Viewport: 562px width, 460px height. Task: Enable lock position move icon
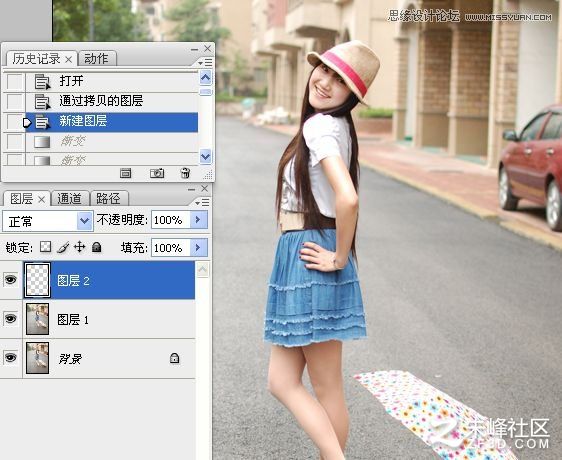79,247
